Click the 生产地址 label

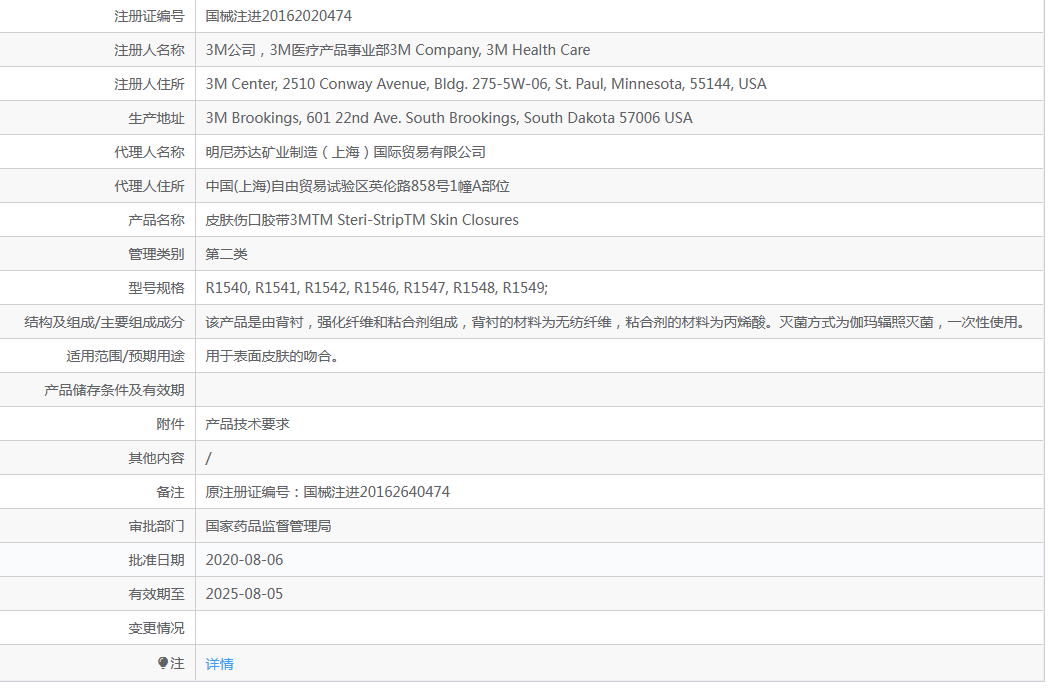point(156,119)
